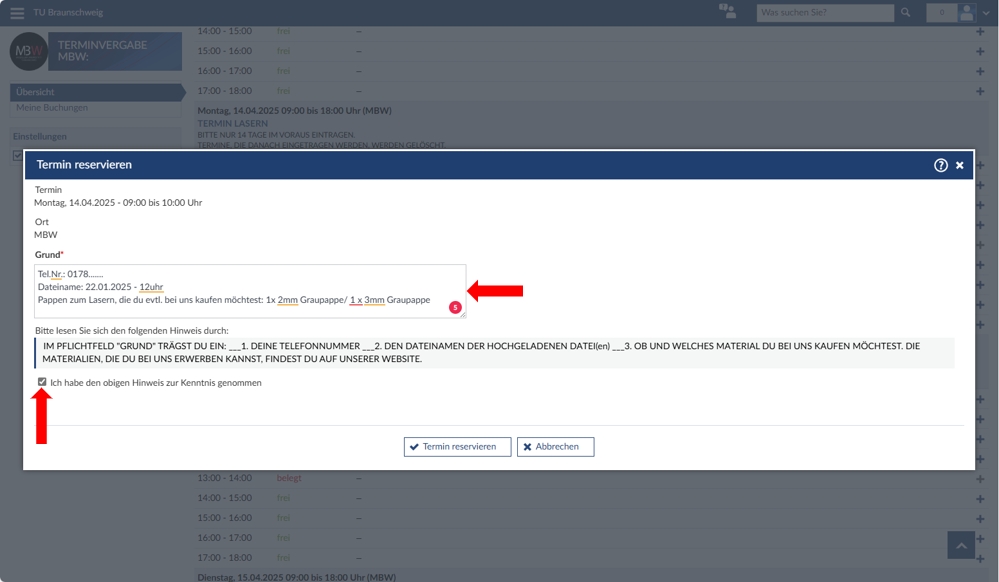Click into the Grund text area
This screenshot has height=582, width=999.
(x=250, y=290)
